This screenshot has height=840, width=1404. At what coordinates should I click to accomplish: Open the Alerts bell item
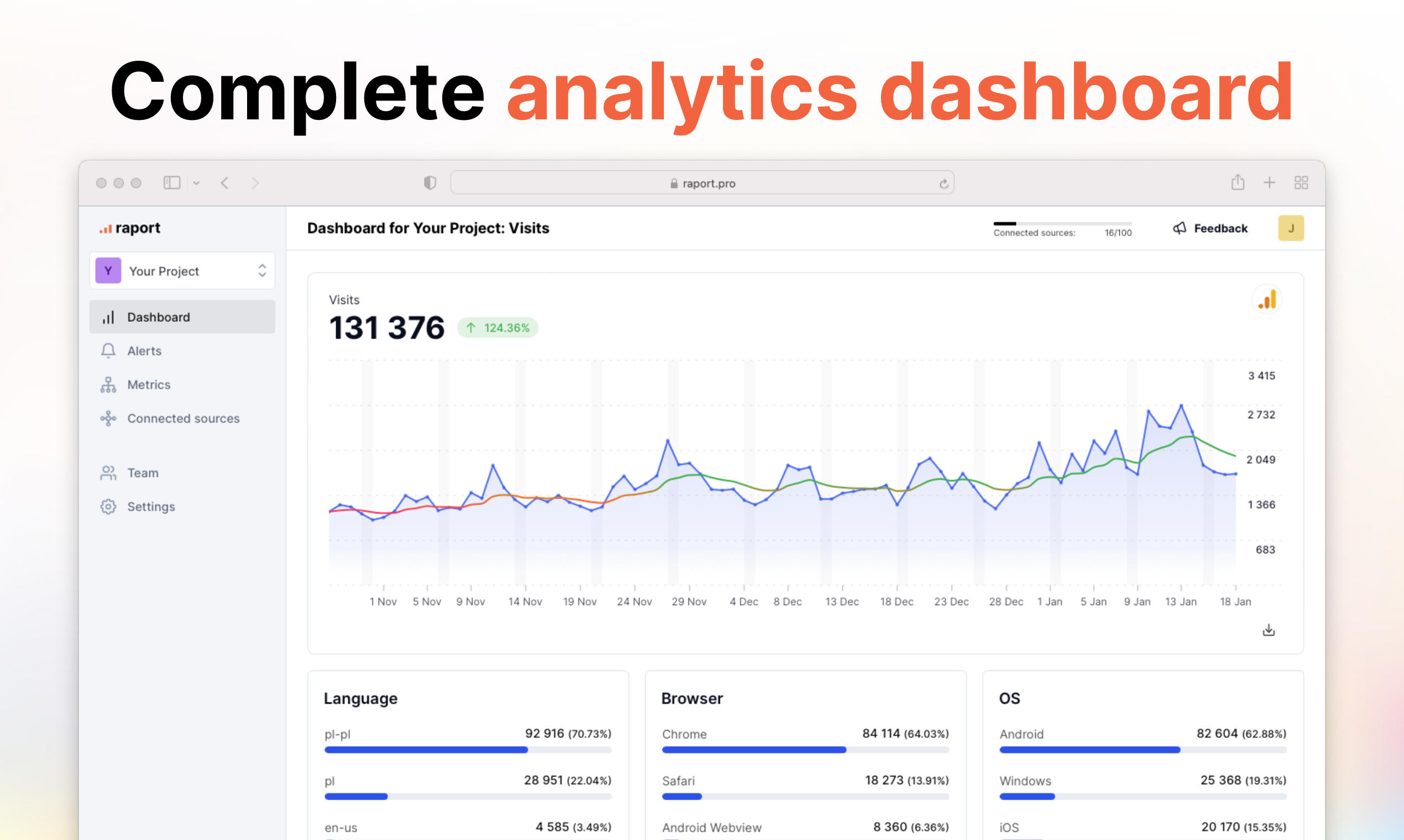[144, 351]
